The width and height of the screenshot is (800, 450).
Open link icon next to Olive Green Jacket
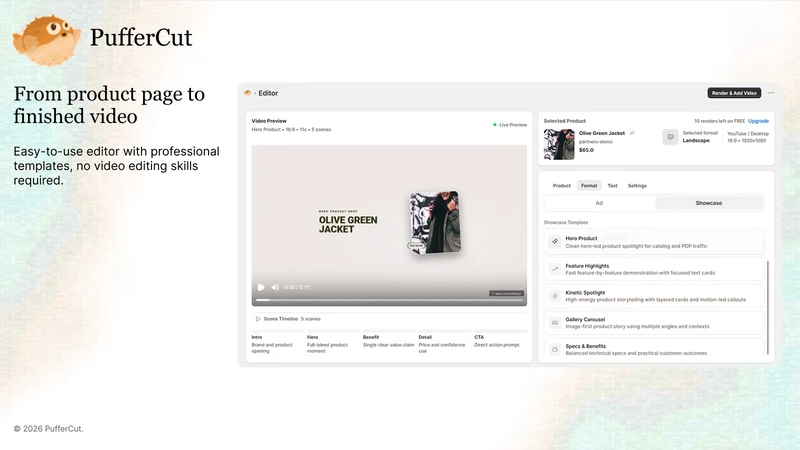(632, 133)
